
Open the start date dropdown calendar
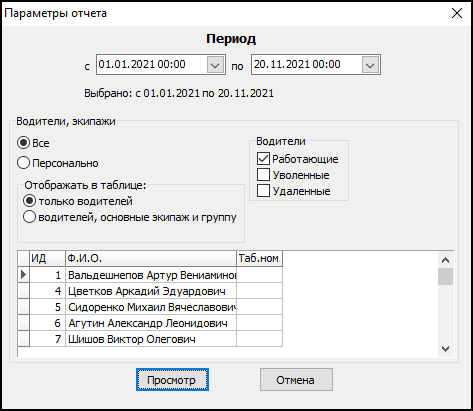pos(215,65)
